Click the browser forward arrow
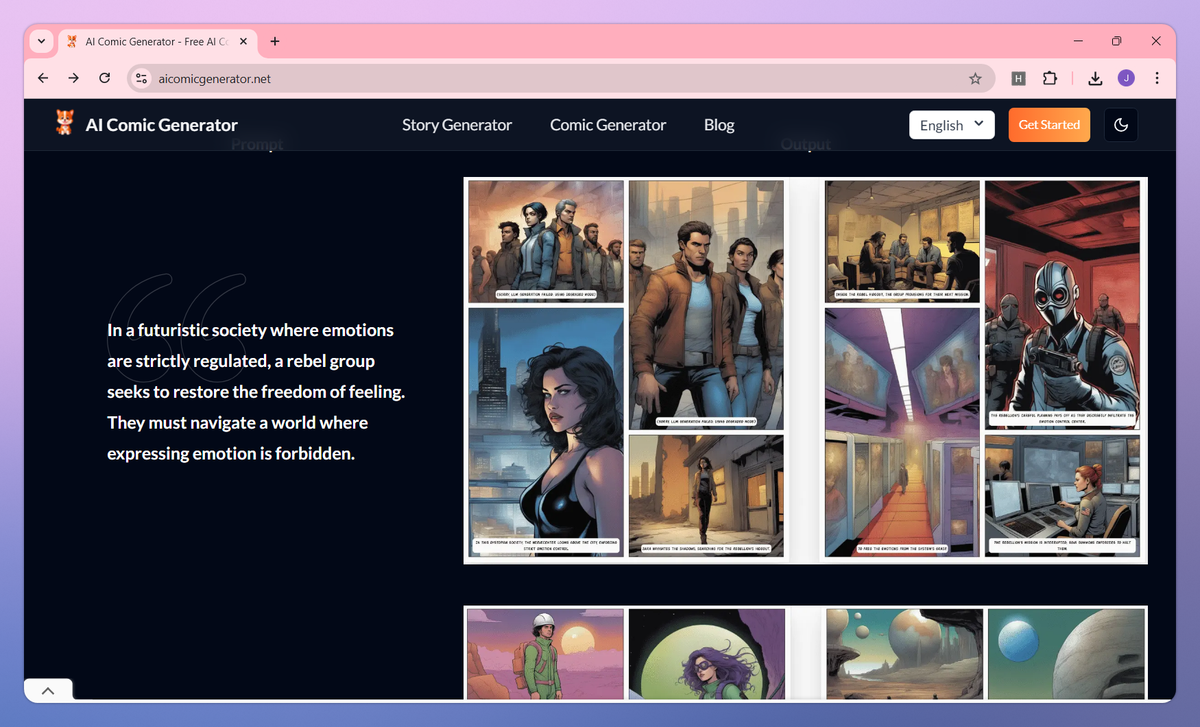Viewport: 1200px width, 727px height. pos(73,77)
